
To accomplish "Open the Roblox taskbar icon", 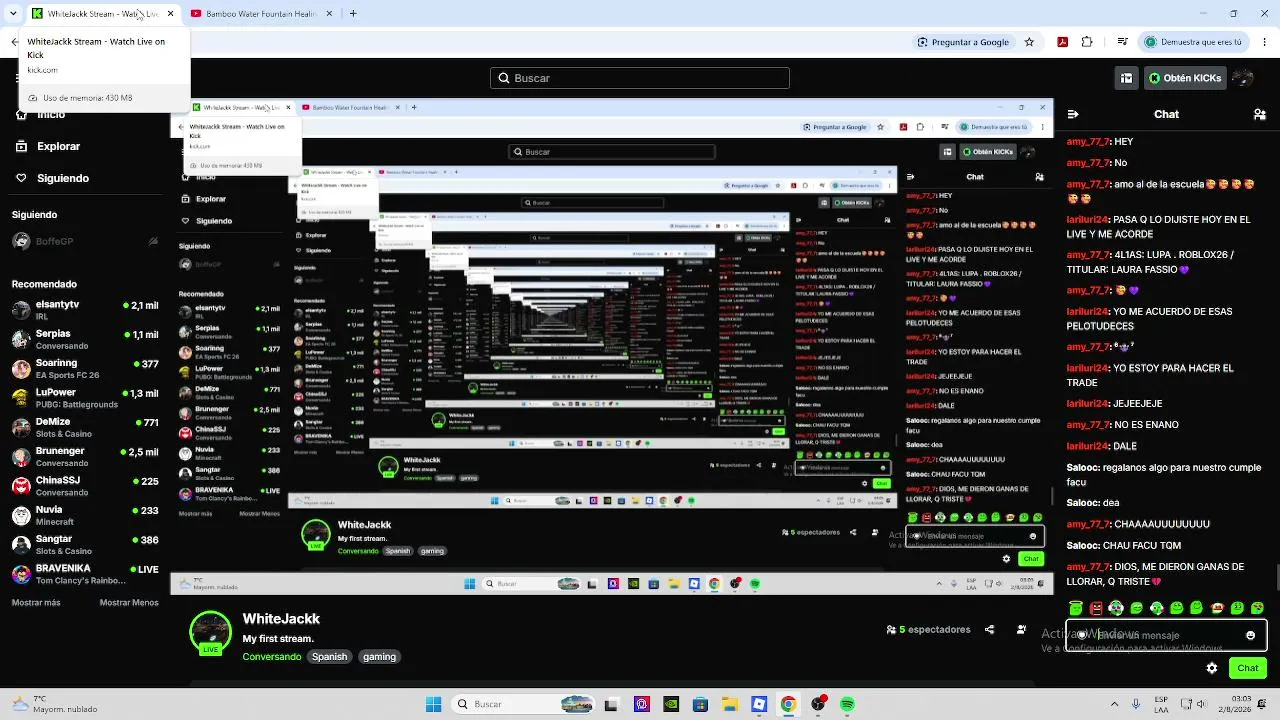I will [x=759, y=704].
